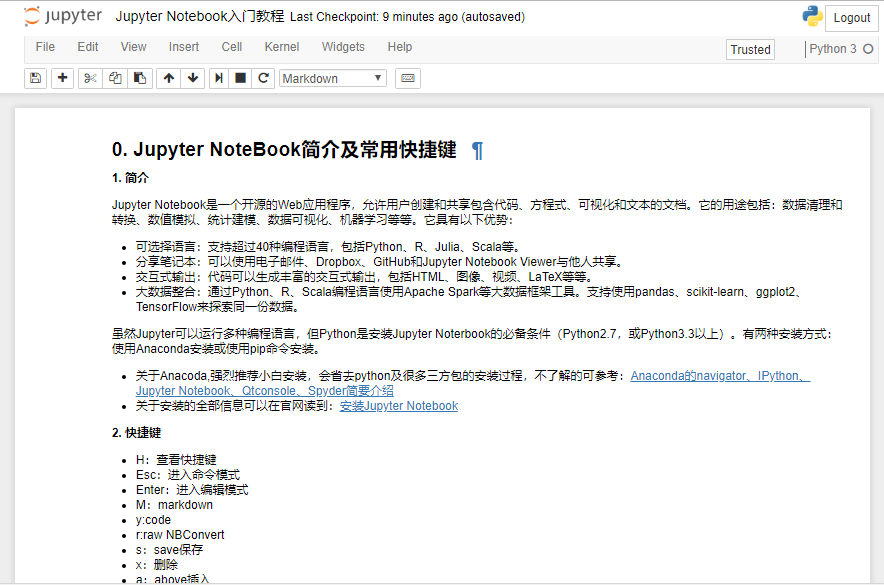The width and height of the screenshot is (884, 585).
Task: Move selected cell down arrow
Action: [193, 78]
